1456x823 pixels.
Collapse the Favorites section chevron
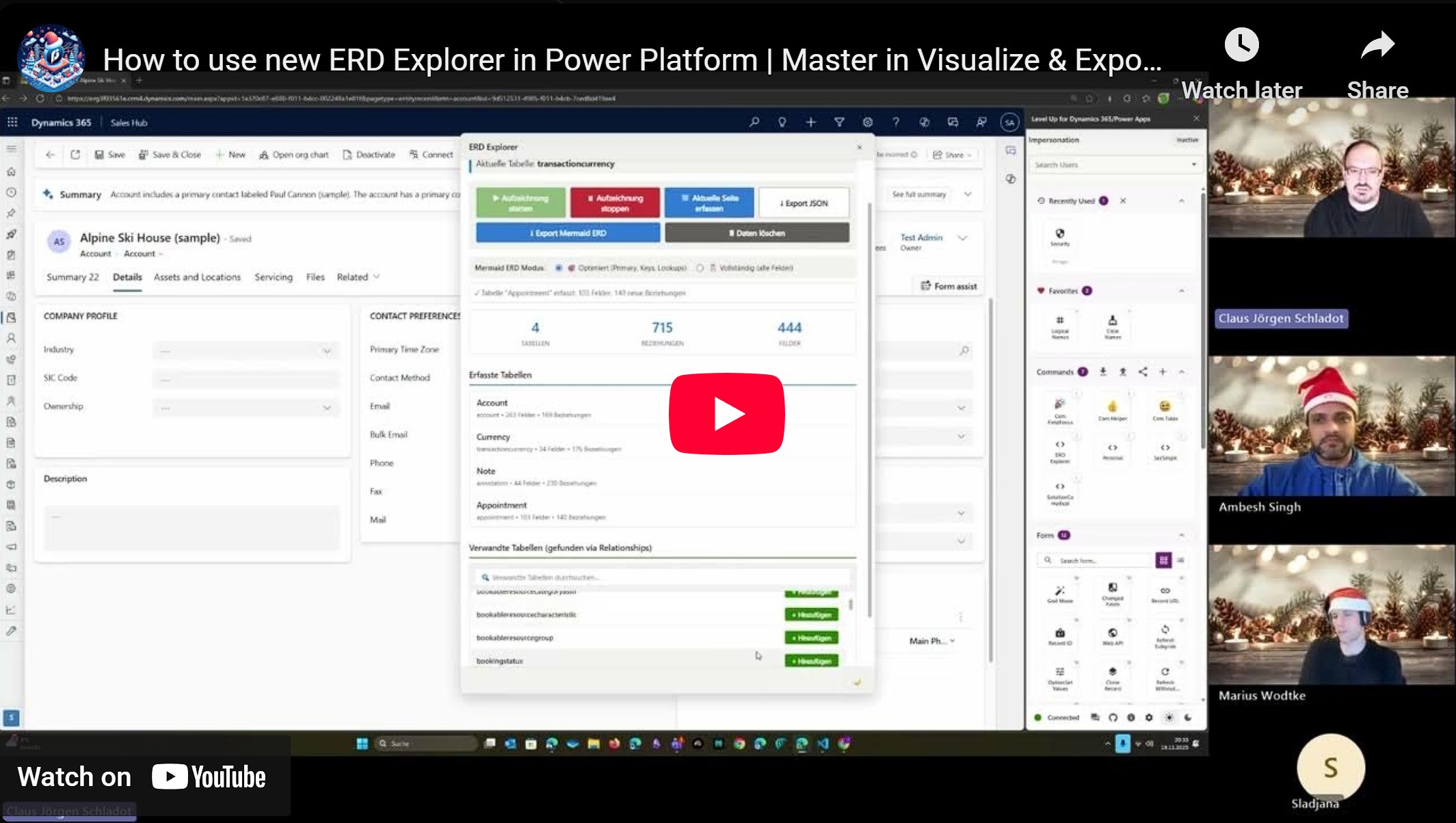coord(1181,291)
